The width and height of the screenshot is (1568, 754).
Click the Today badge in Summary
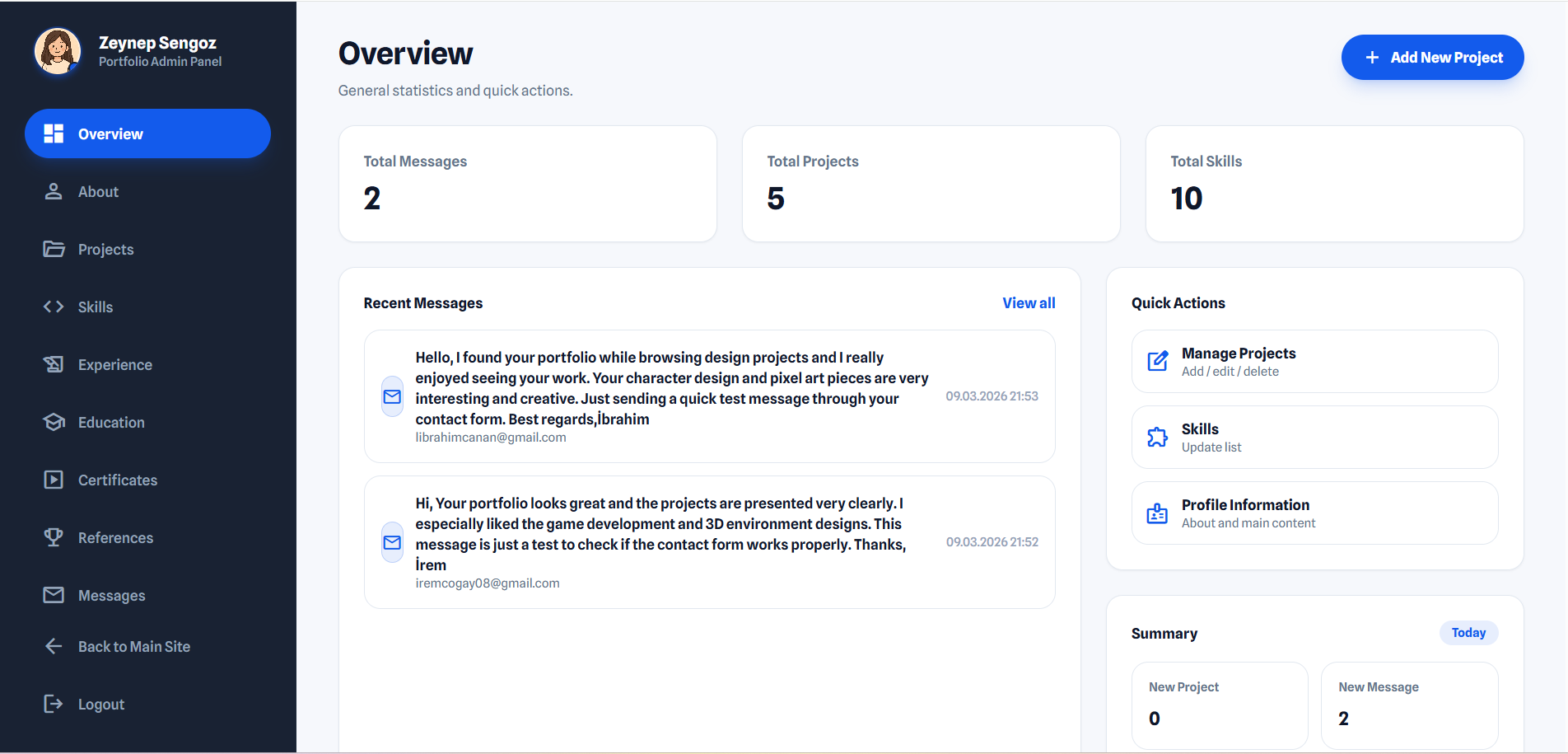point(1468,633)
